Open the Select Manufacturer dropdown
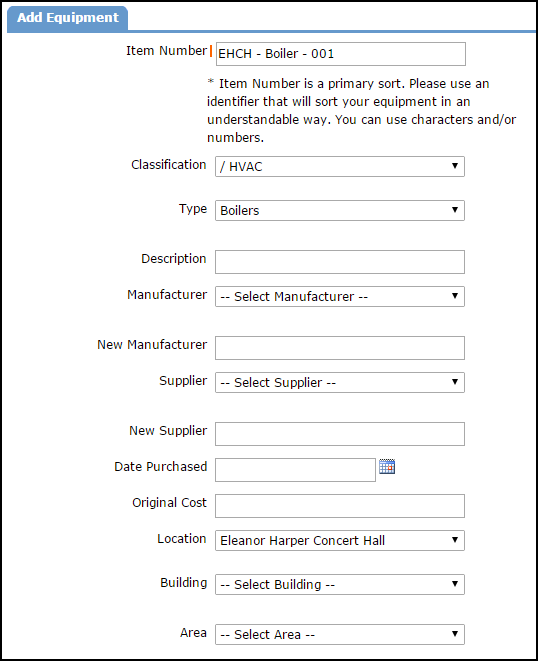Image resolution: width=538 pixels, height=661 pixels. (340, 296)
